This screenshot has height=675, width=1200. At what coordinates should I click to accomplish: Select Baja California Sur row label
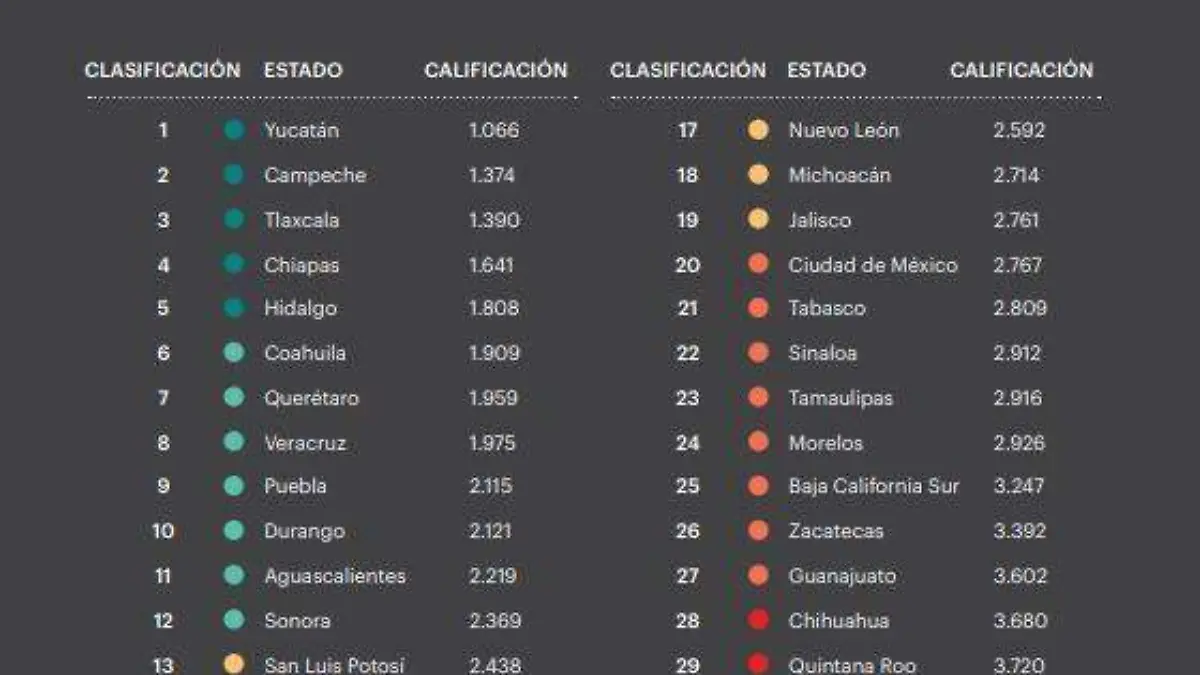(874, 486)
